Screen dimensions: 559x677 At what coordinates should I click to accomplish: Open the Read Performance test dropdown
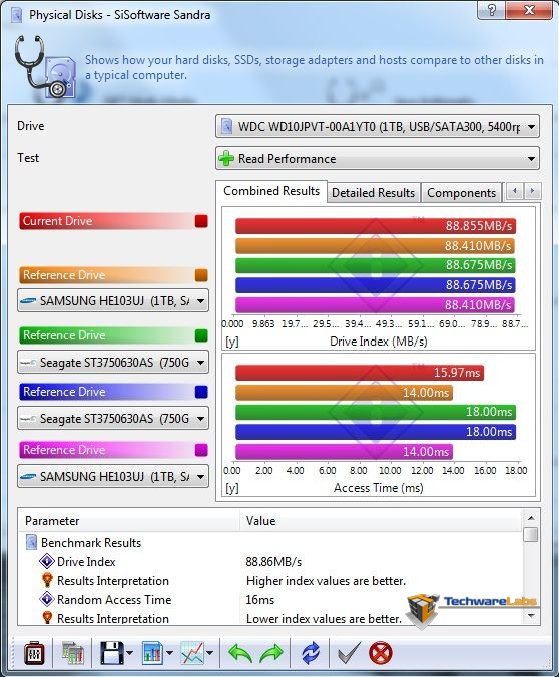pyautogui.click(x=377, y=158)
